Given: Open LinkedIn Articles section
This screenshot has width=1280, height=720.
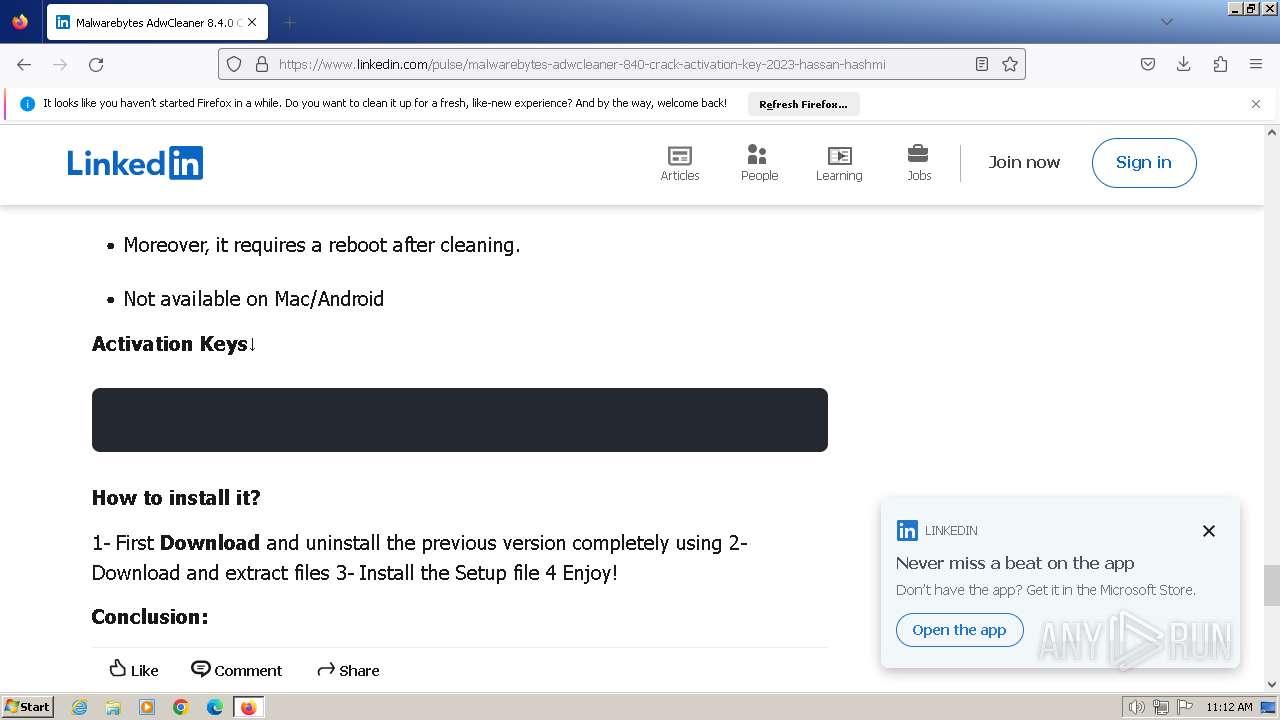Looking at the screenshot, I should [x=680, y=163].
